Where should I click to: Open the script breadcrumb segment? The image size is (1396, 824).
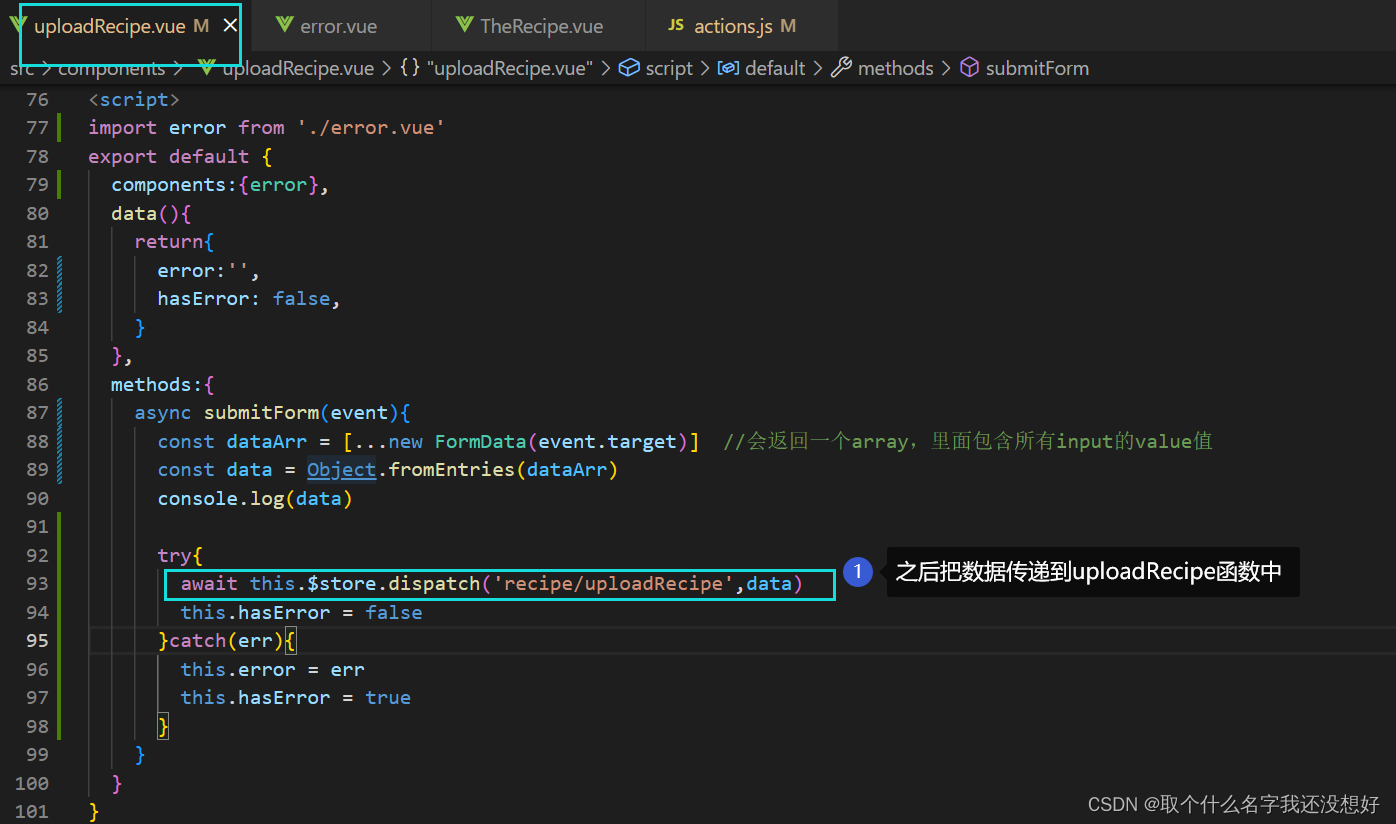[669, 68]
